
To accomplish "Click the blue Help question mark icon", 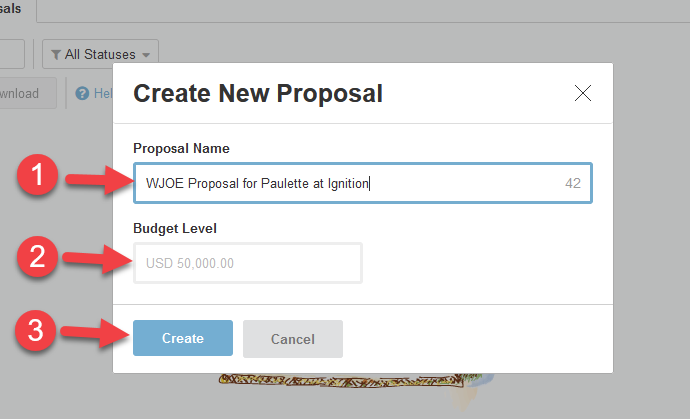I will [83, 94].
